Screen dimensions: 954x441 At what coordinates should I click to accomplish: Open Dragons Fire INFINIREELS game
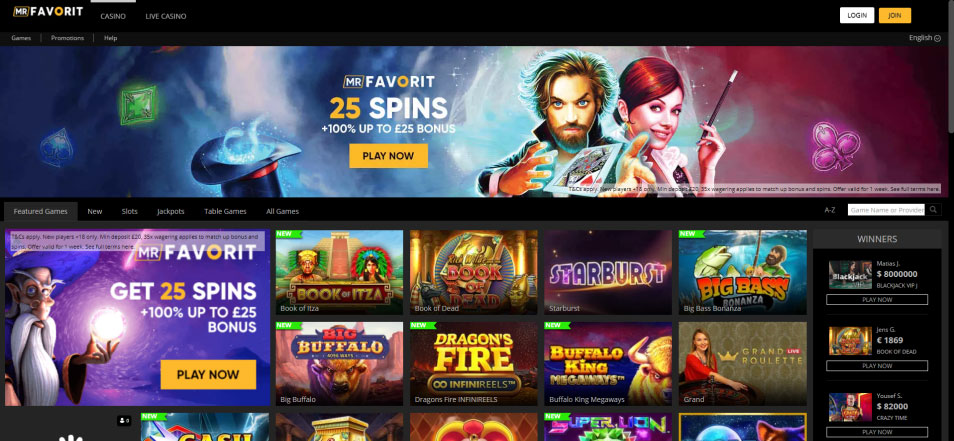[473, 364]
